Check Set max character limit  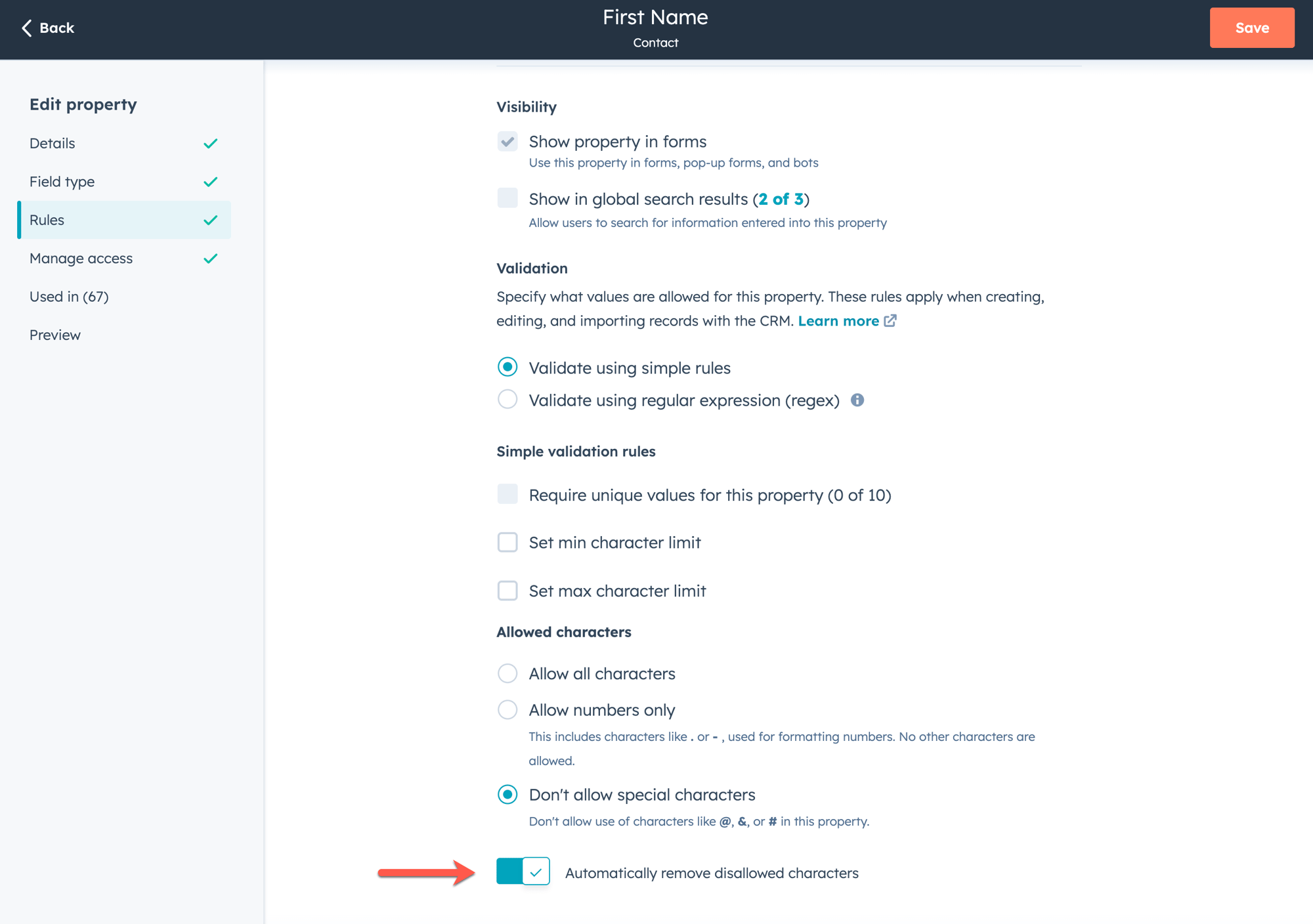[x=507, y=591]
